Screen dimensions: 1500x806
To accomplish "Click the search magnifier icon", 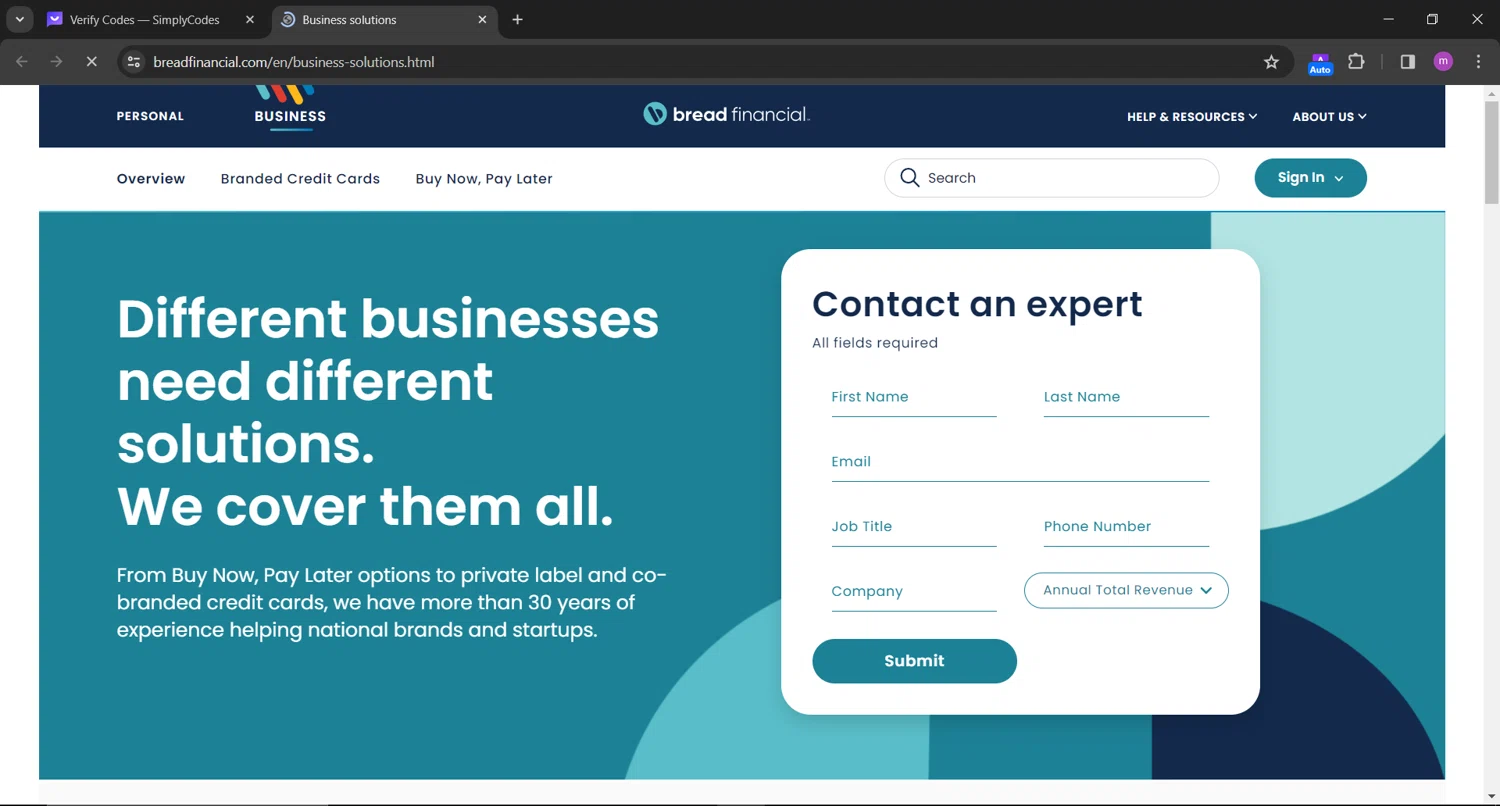I will (909, 178).
